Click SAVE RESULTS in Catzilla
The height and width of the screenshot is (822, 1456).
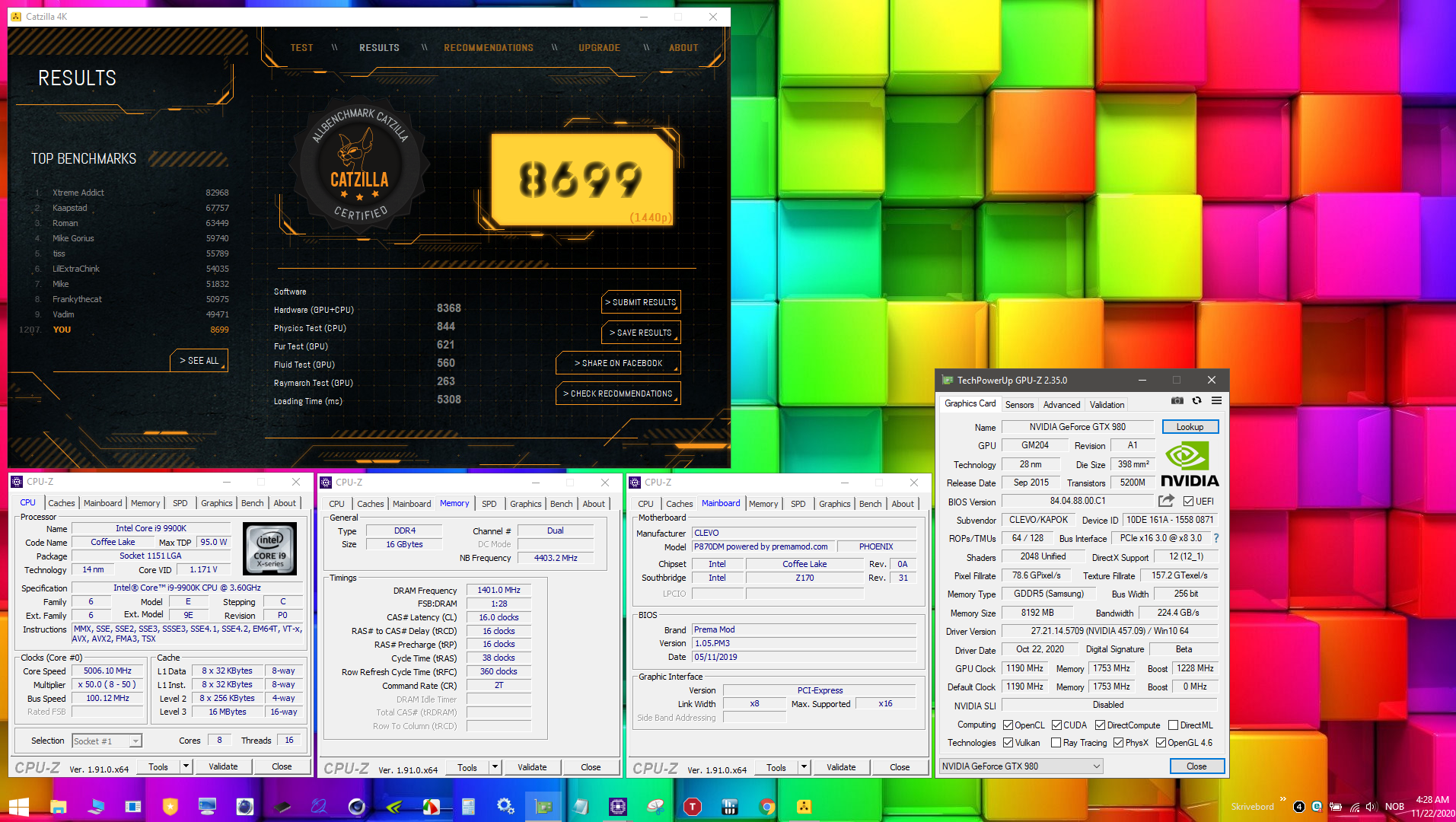pyautogui.click(x=641, y=333)
